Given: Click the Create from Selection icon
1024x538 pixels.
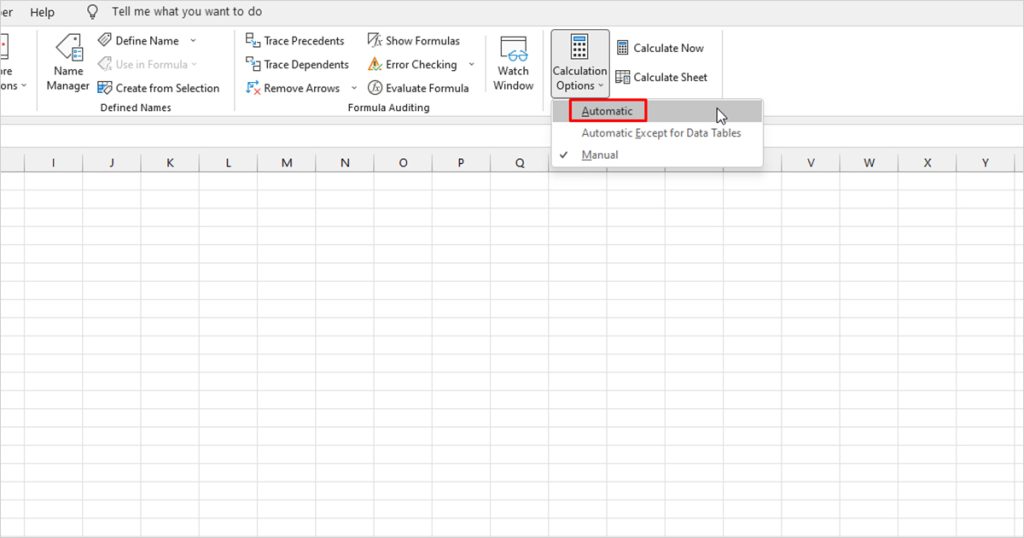Looking at the screenshot, I should pos(104,87).
